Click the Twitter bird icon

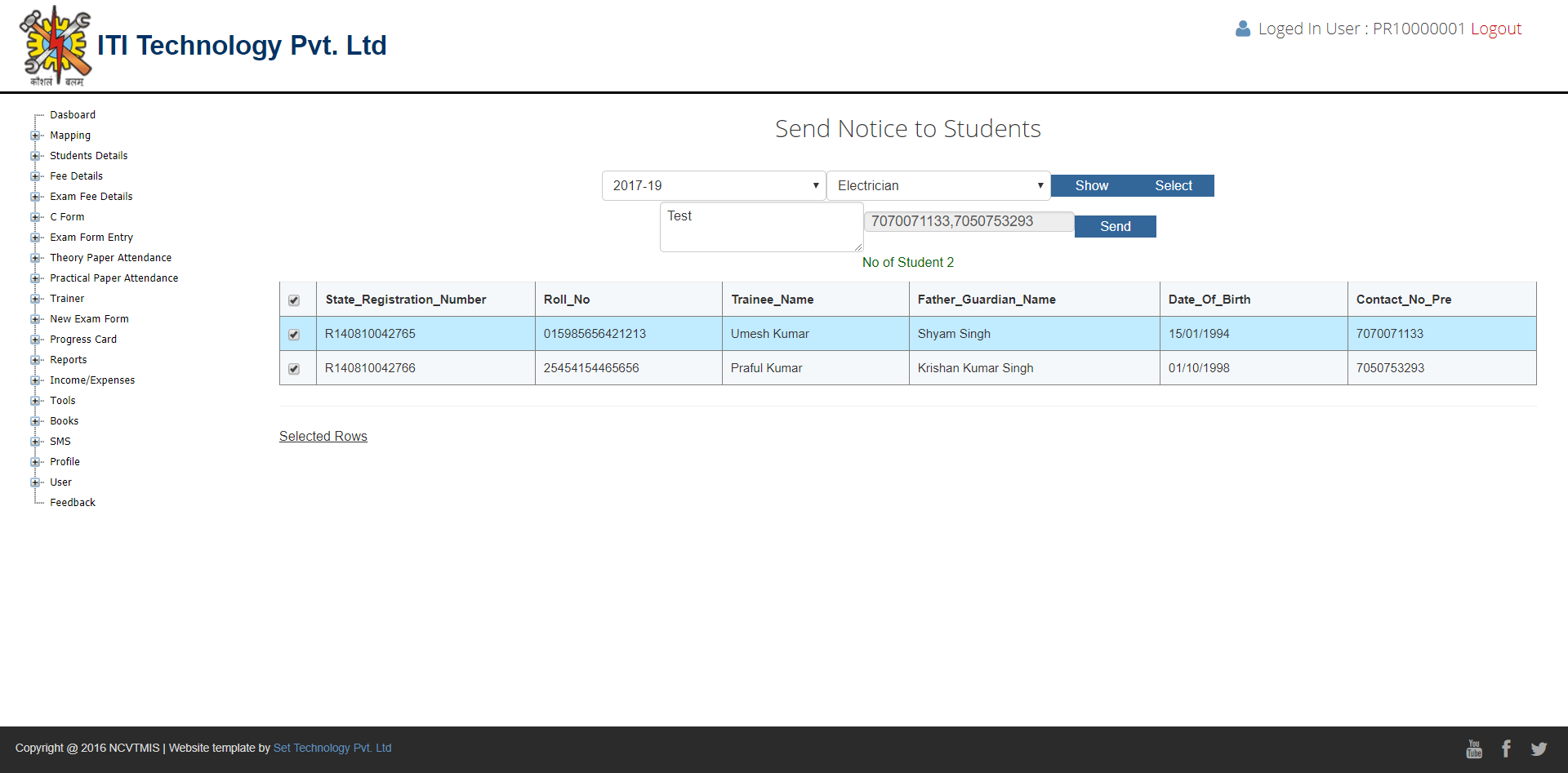click(x=1539, y=749)
